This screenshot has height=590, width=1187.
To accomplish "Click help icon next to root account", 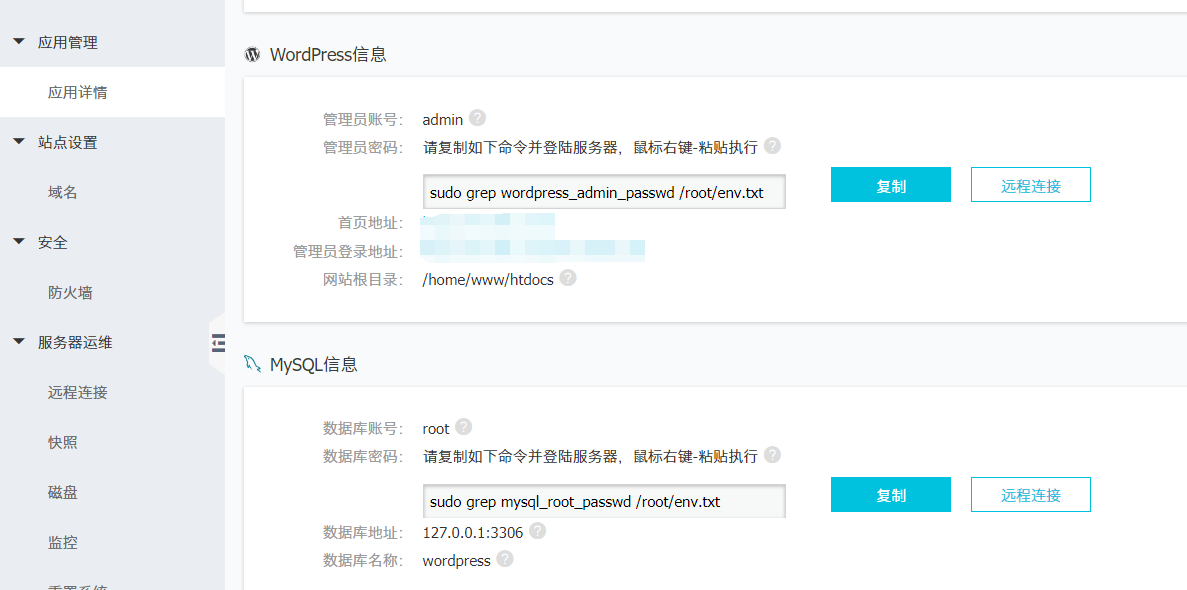I will click(464, 427).
